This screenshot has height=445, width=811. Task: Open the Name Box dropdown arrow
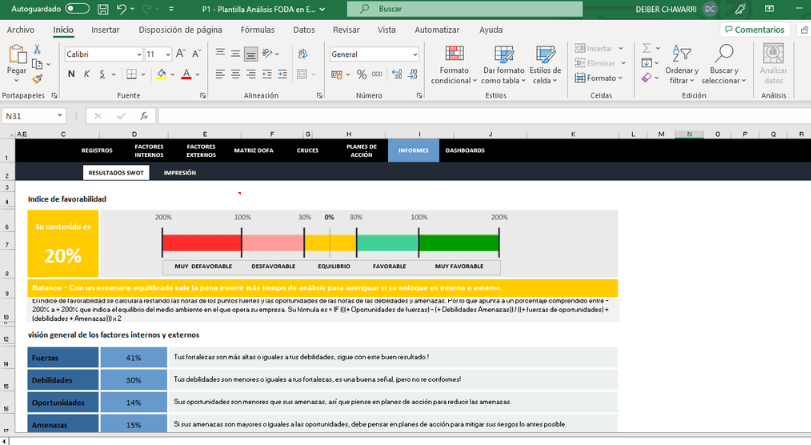point(60,116)
